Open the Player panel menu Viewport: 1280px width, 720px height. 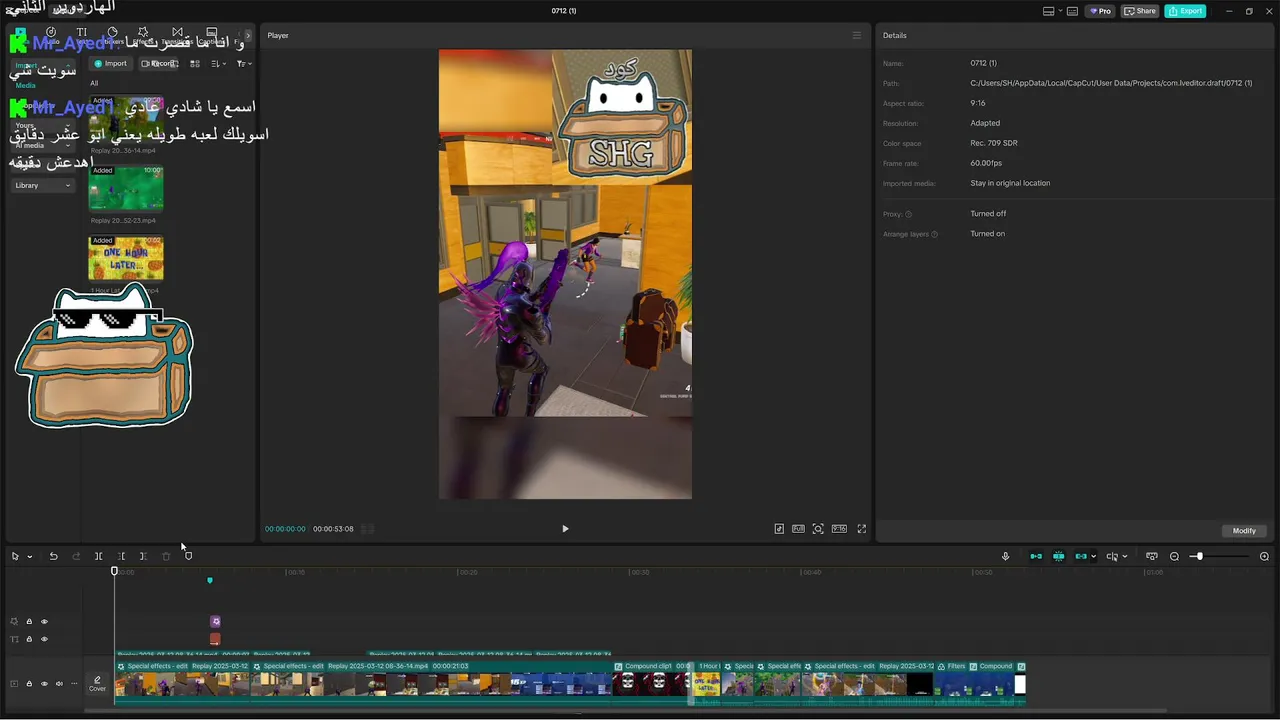pos(856,35)
